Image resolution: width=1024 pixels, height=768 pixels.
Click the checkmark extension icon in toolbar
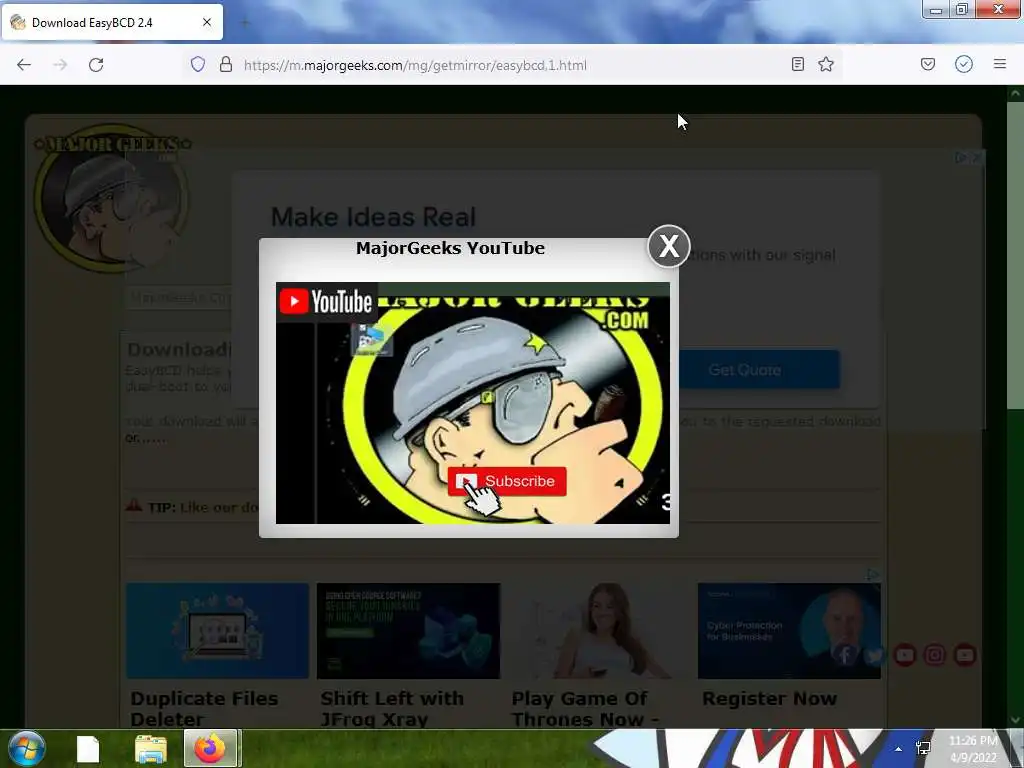[x=964, y=64]
